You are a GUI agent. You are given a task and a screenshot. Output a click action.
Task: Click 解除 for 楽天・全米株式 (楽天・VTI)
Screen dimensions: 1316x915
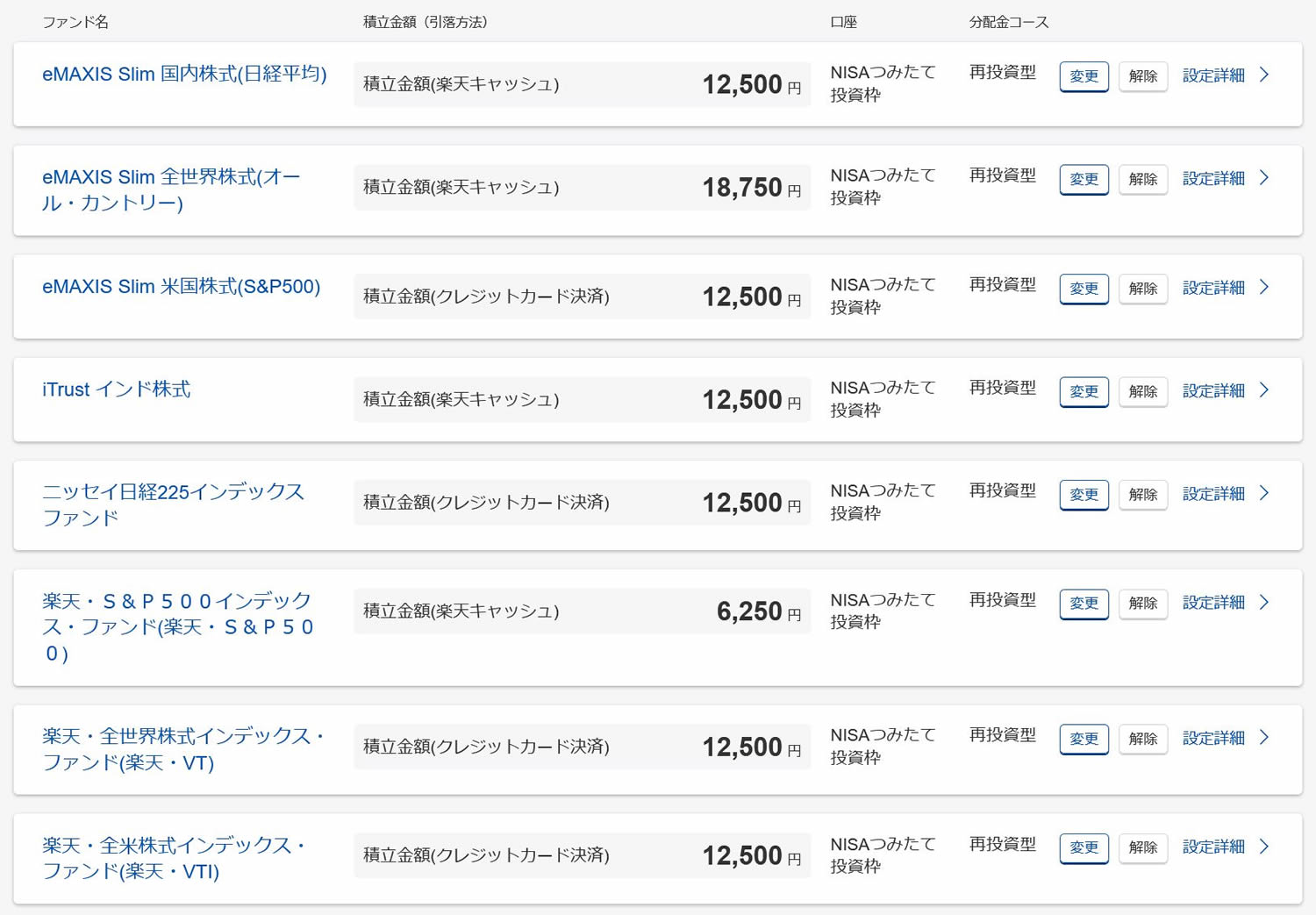1142,847
